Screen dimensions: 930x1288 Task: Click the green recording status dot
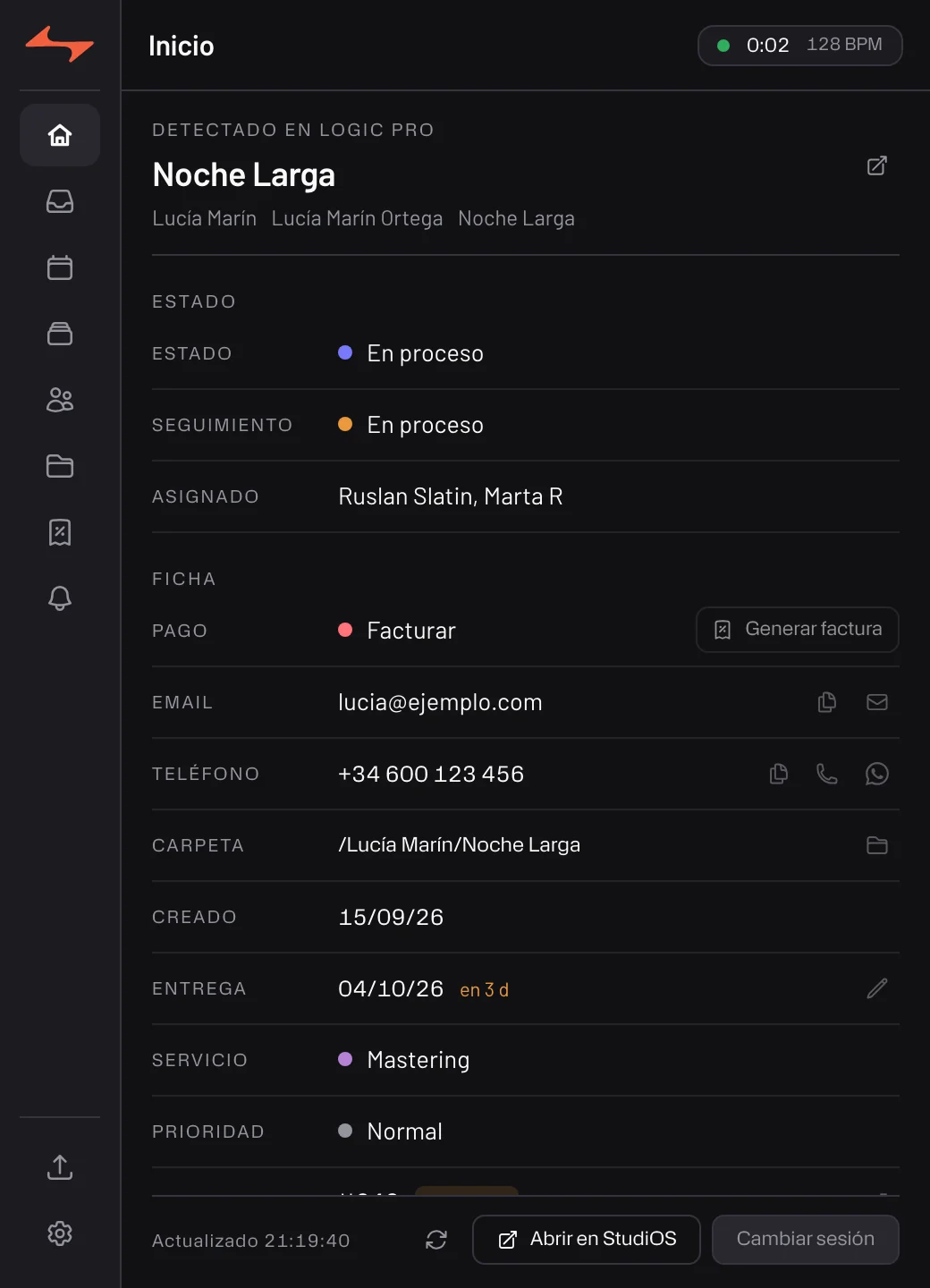723,46
